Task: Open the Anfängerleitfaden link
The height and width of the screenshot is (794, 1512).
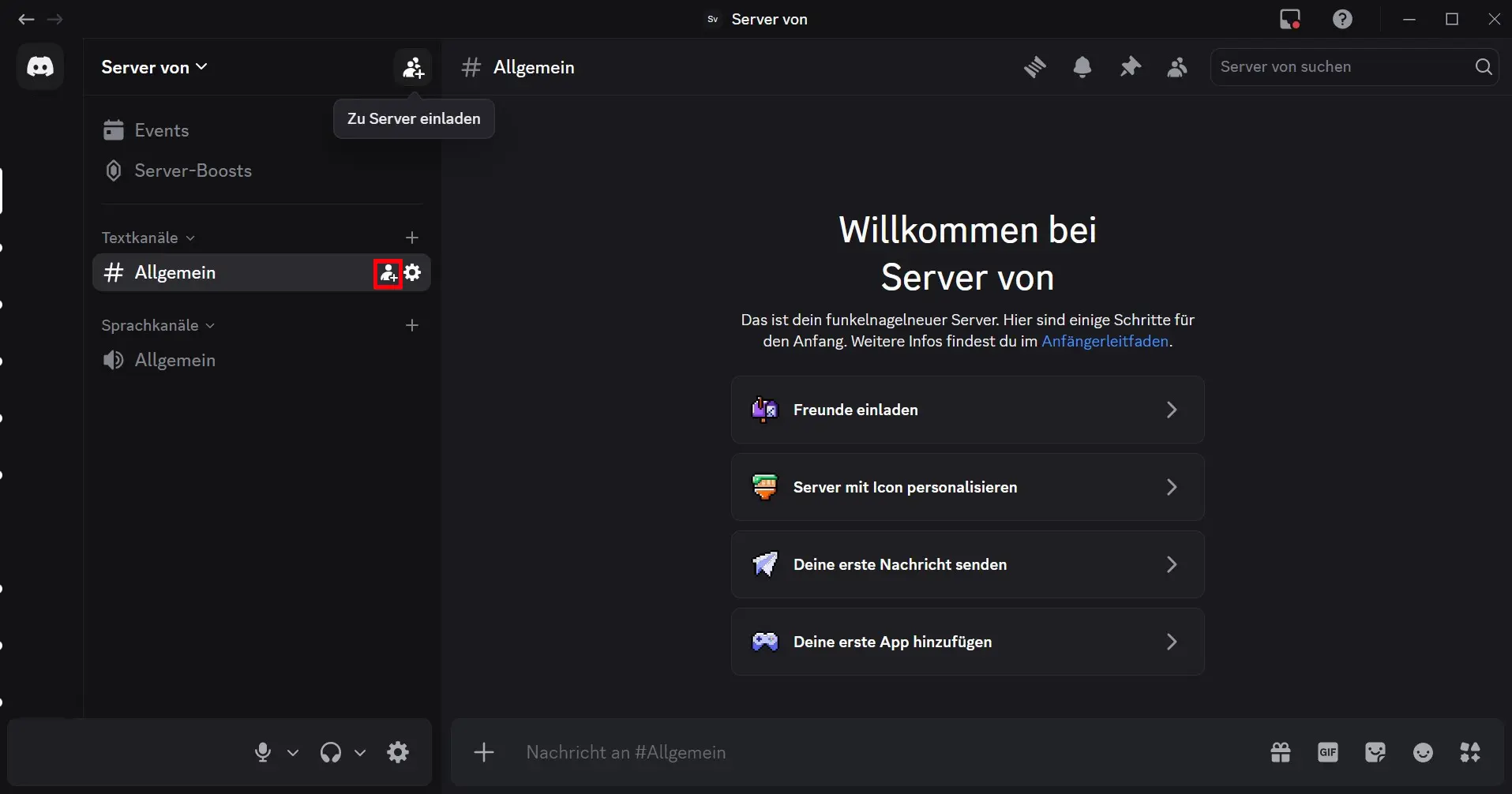Action: point(1105,341)
